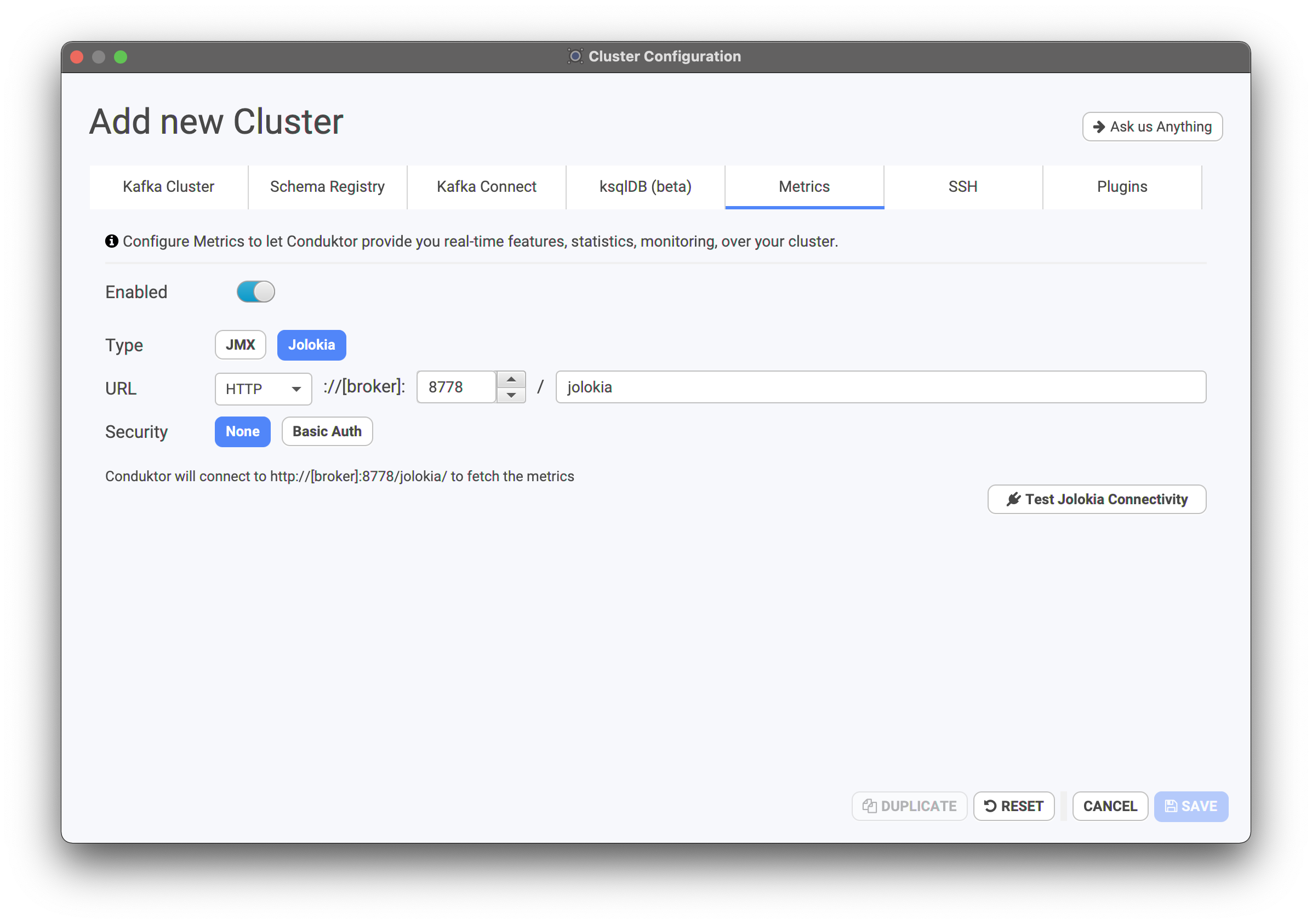Switch to the Schema Registry tab
1312x924 pixels.
click(x=327, y=187)
